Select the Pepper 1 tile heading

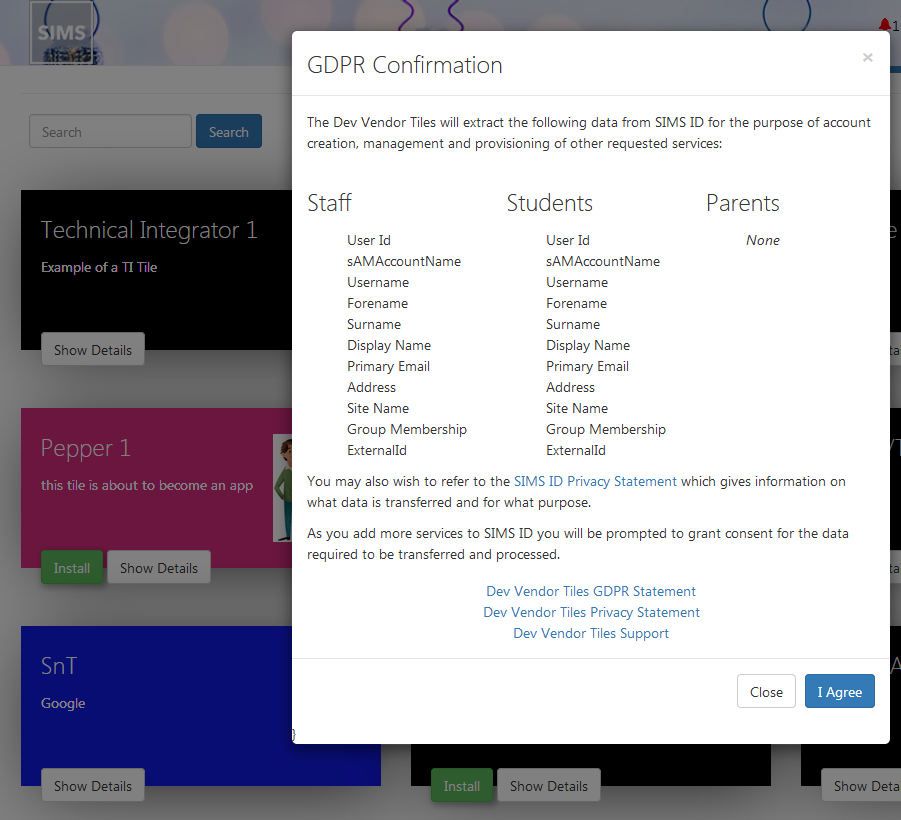(x=86, y=448)
